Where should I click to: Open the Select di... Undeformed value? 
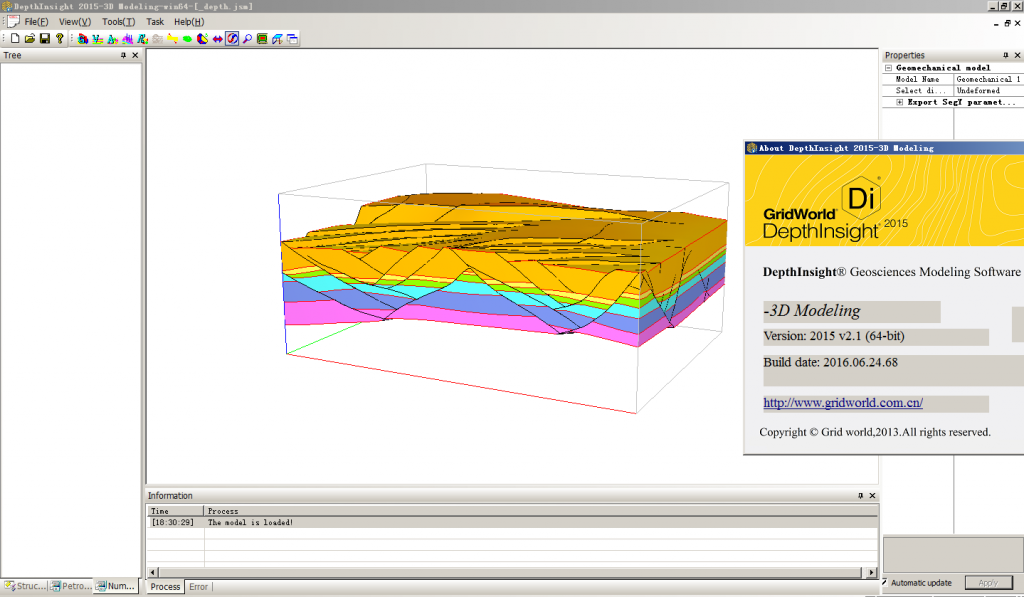989,91
